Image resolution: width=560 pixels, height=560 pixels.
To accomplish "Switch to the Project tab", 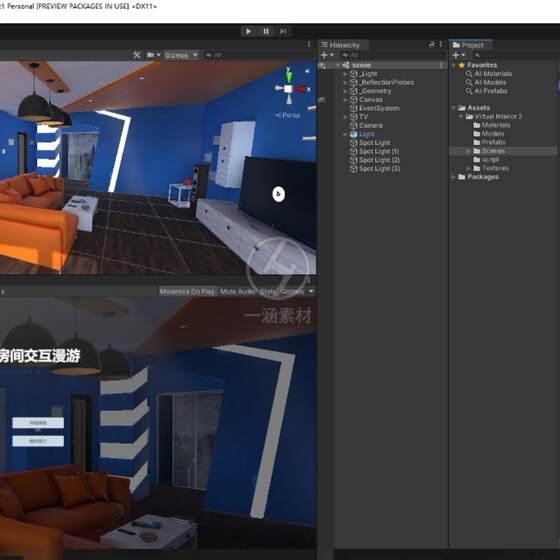I will pyautogui.click(x=469, y=45).
